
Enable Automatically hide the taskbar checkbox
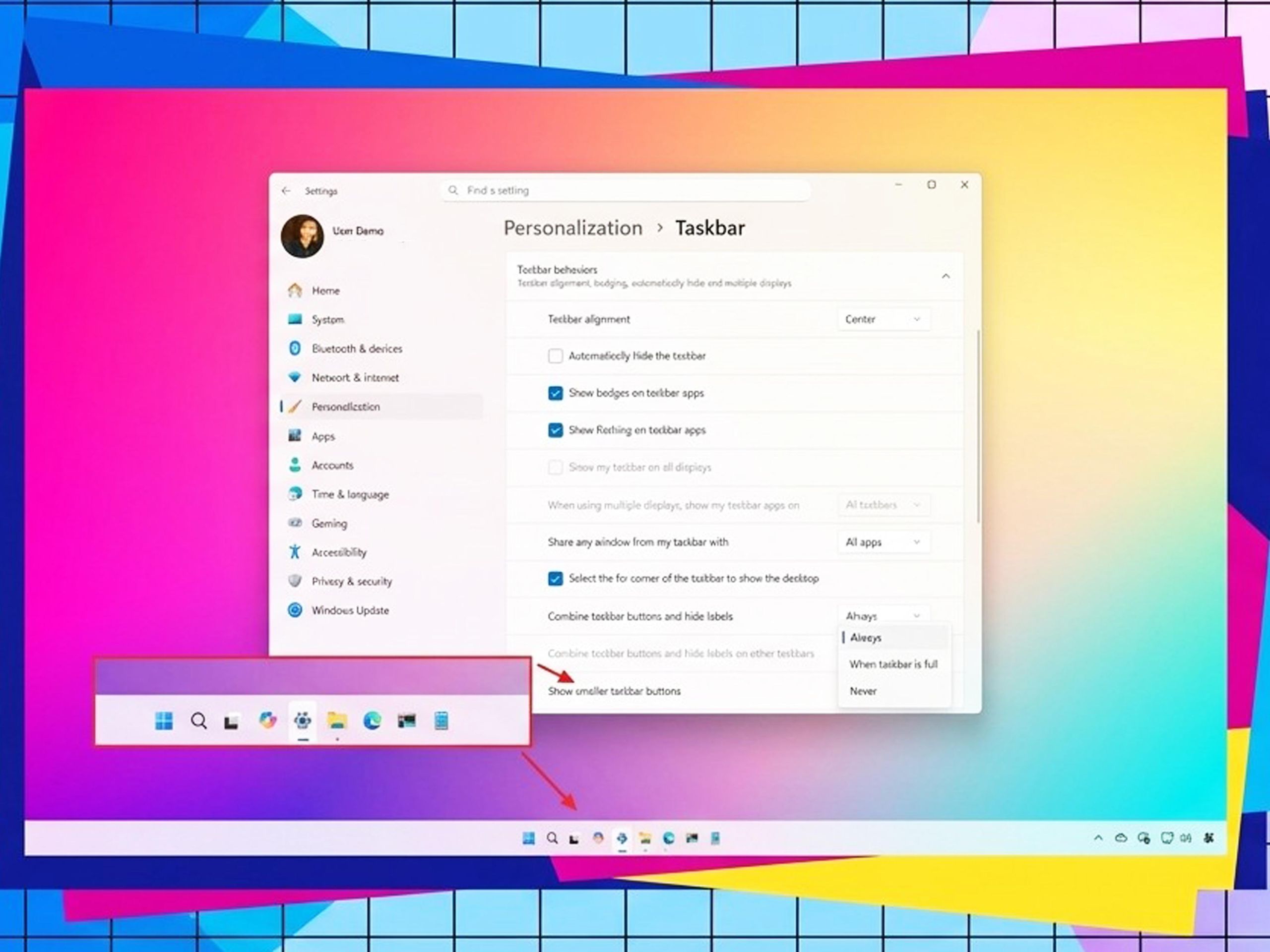(555, 356)
